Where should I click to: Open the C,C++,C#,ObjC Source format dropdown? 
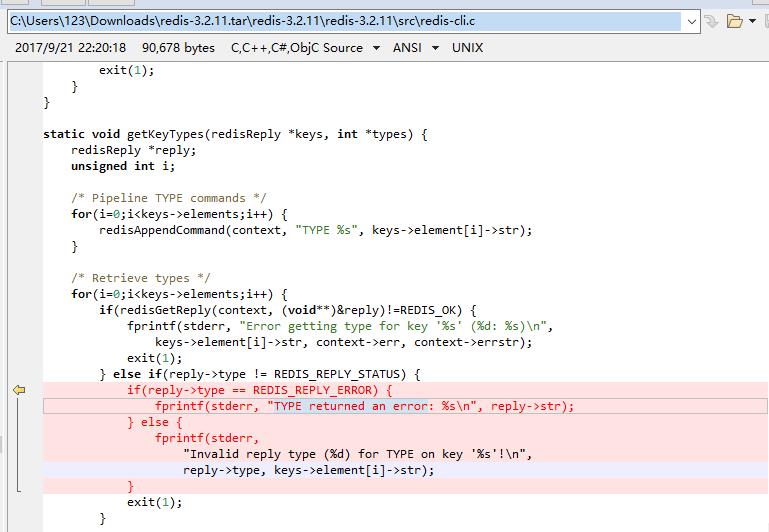click(305, 47)
